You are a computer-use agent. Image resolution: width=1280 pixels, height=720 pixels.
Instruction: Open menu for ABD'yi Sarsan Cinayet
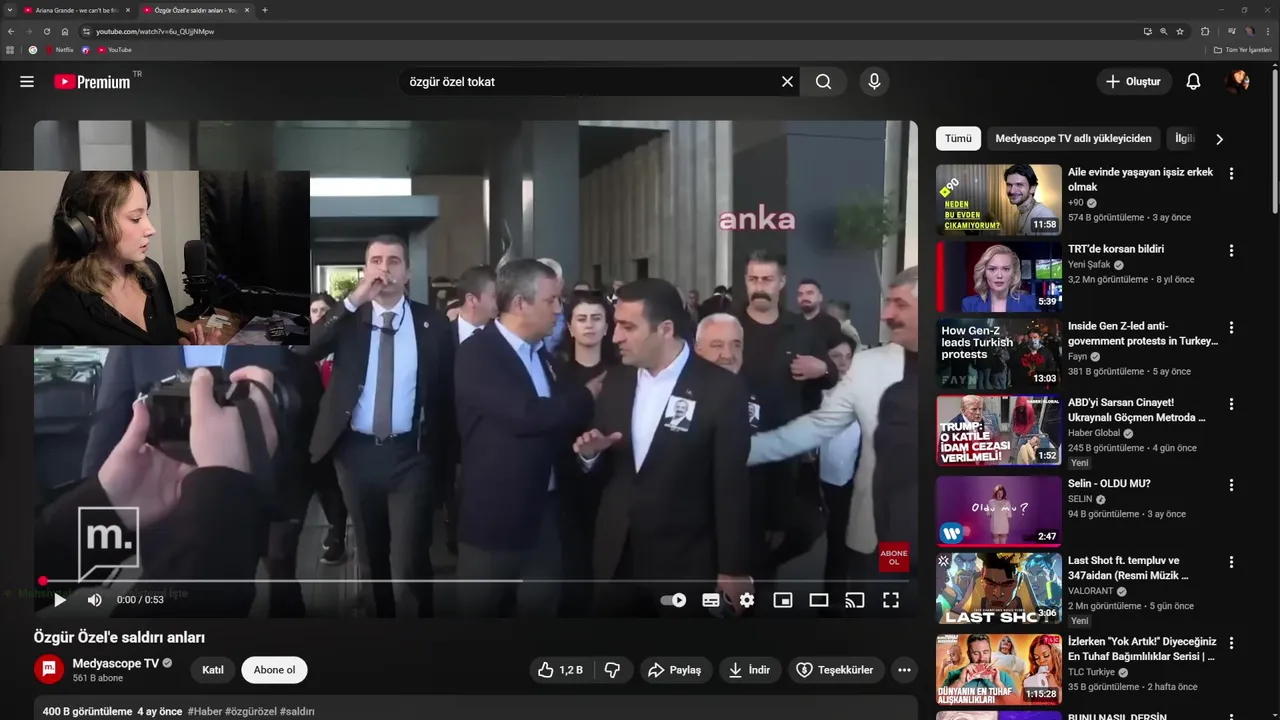click(x=1231, y=404)
